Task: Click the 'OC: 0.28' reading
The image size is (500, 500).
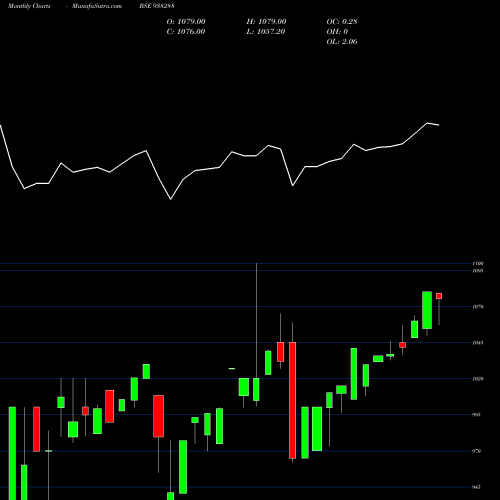Action: click(x=342, y=21)
